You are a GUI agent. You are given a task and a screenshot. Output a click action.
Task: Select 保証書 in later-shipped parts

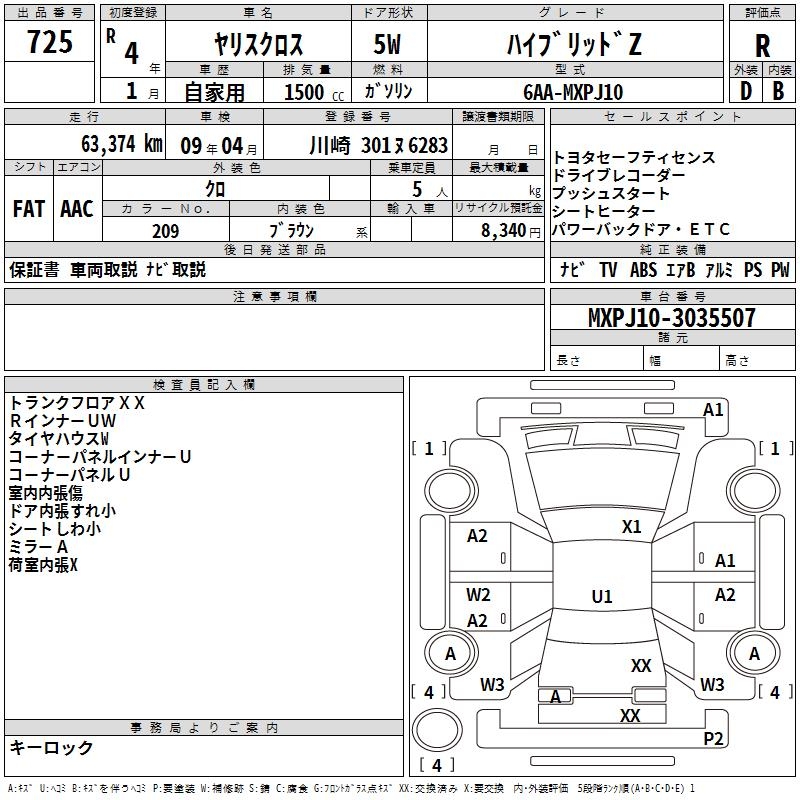click(x=34, y=269)
